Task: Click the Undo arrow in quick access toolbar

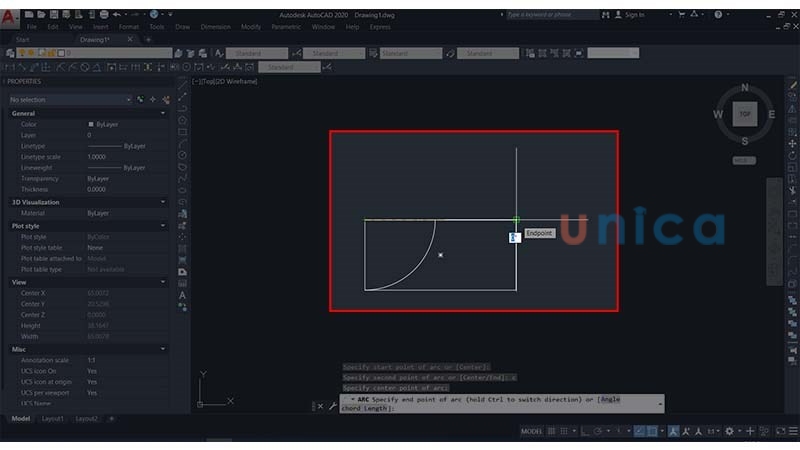Action: (x=118, y=15)
